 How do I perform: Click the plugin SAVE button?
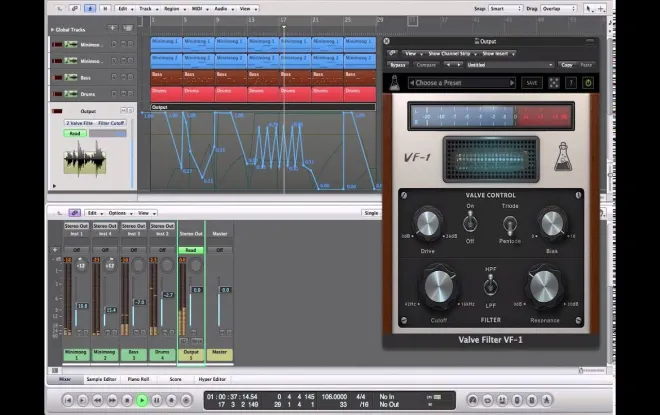(532, 83)
